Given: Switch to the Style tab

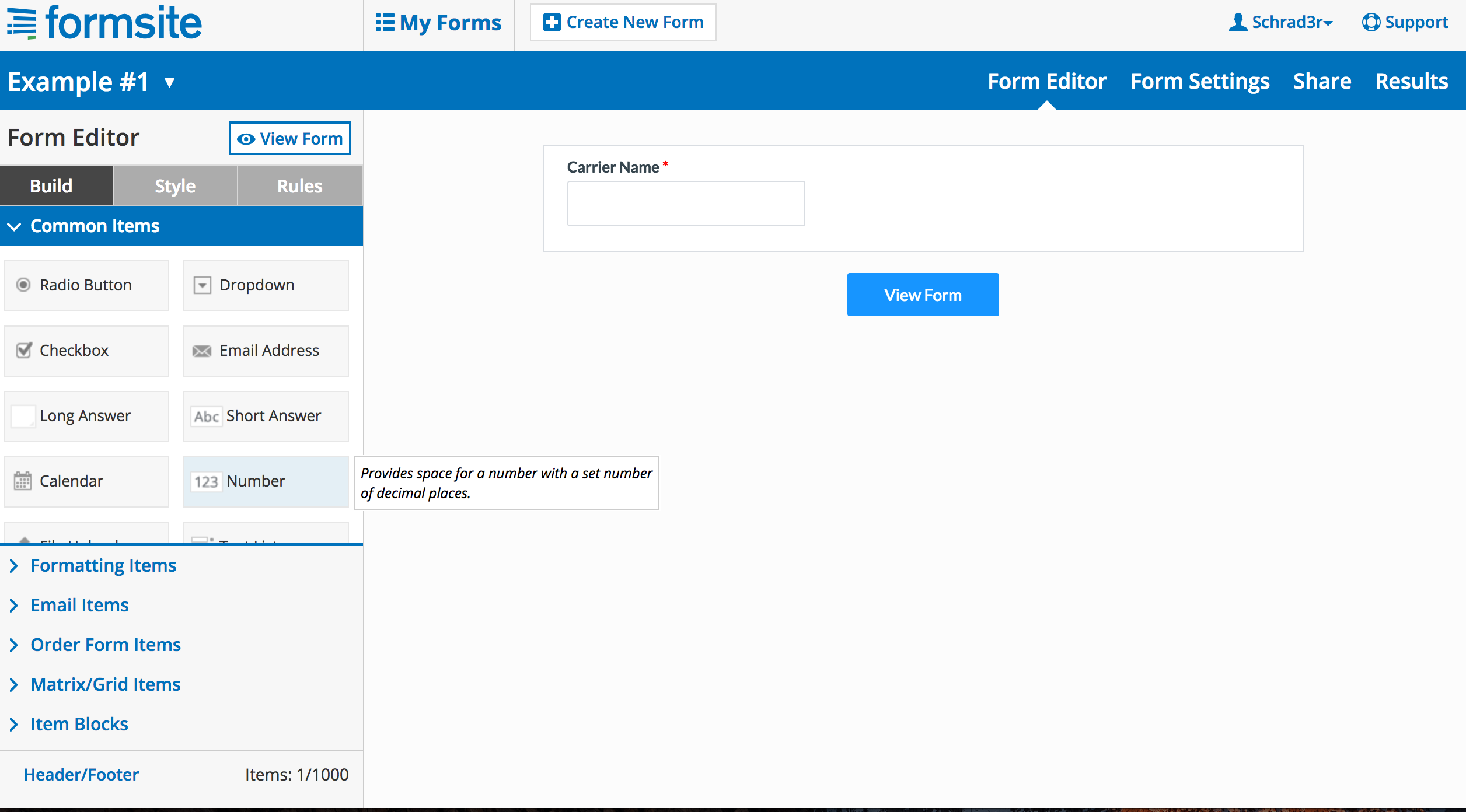Looking at the screenshot, I should pos(176,185).
